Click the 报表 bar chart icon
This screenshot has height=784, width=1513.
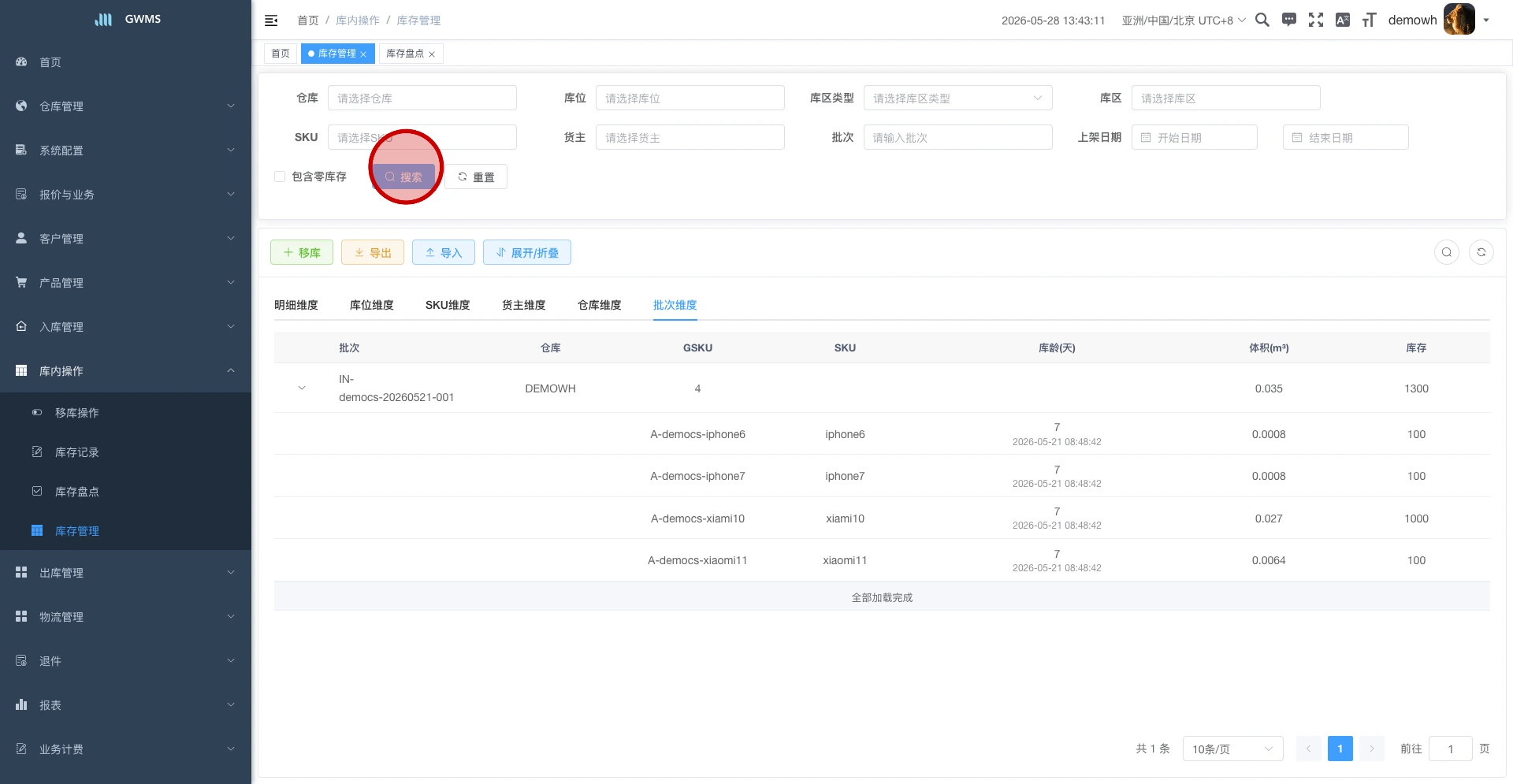click(21, 704)
